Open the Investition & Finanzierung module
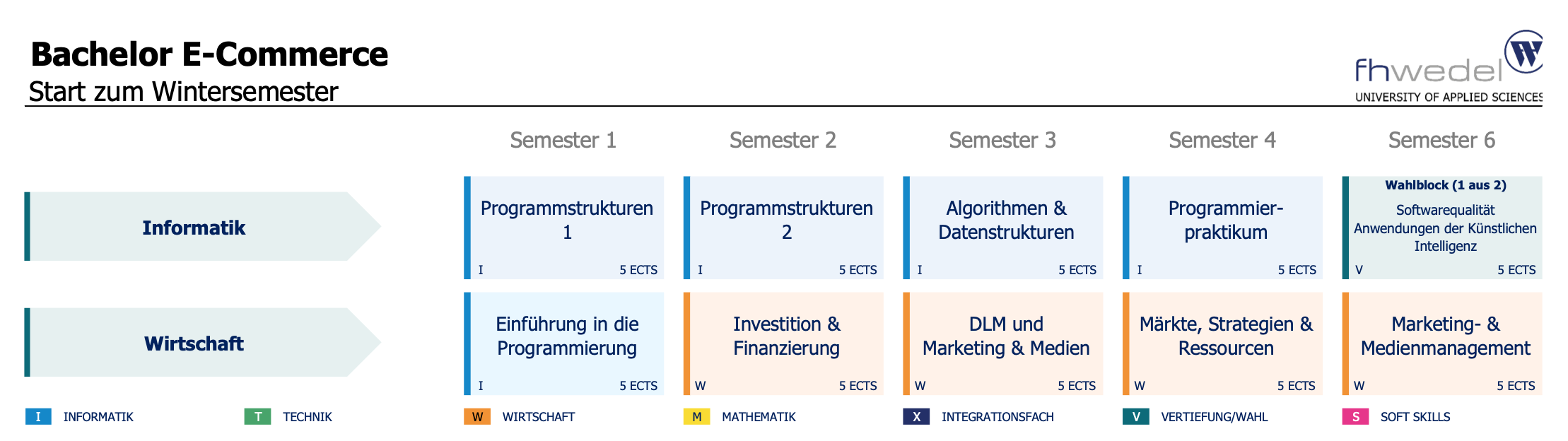Viewport: 1568px width, 441px height. (x=783, y=343)
